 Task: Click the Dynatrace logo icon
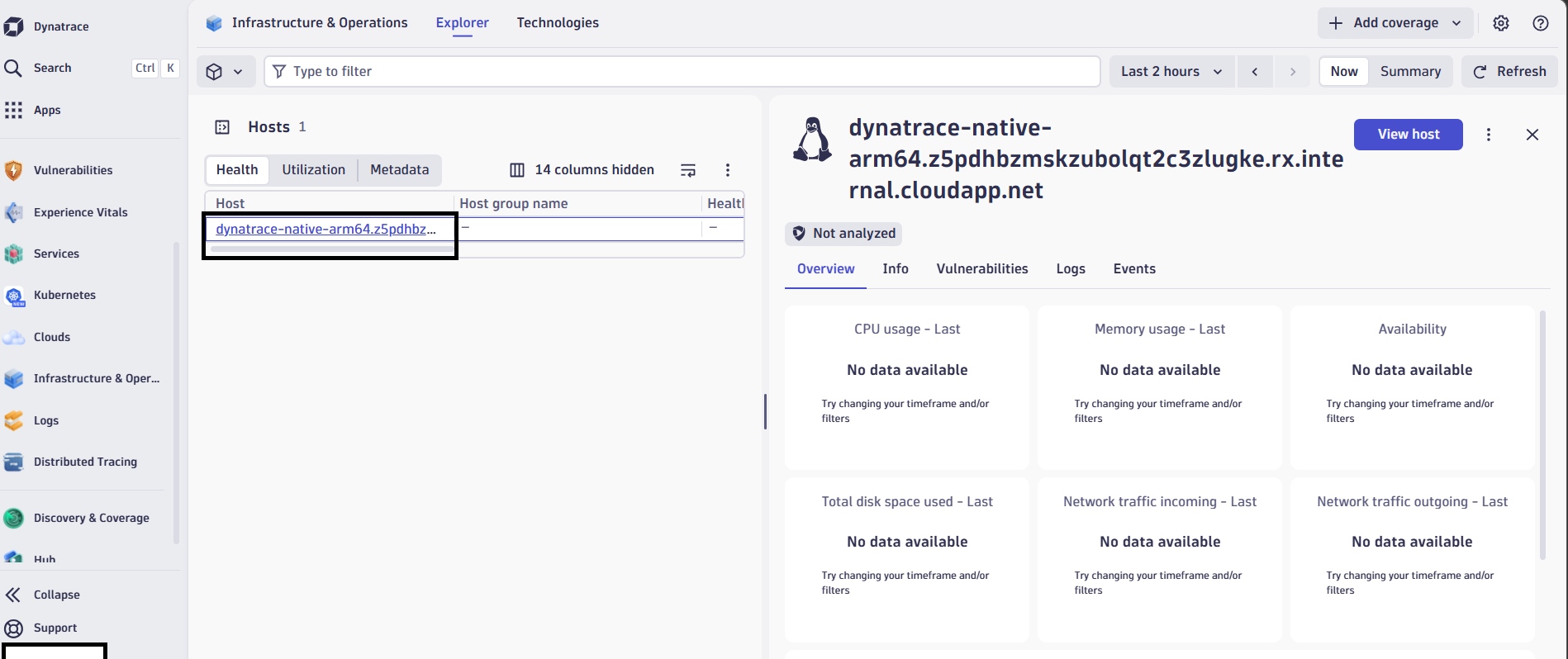tap(13, 26)
